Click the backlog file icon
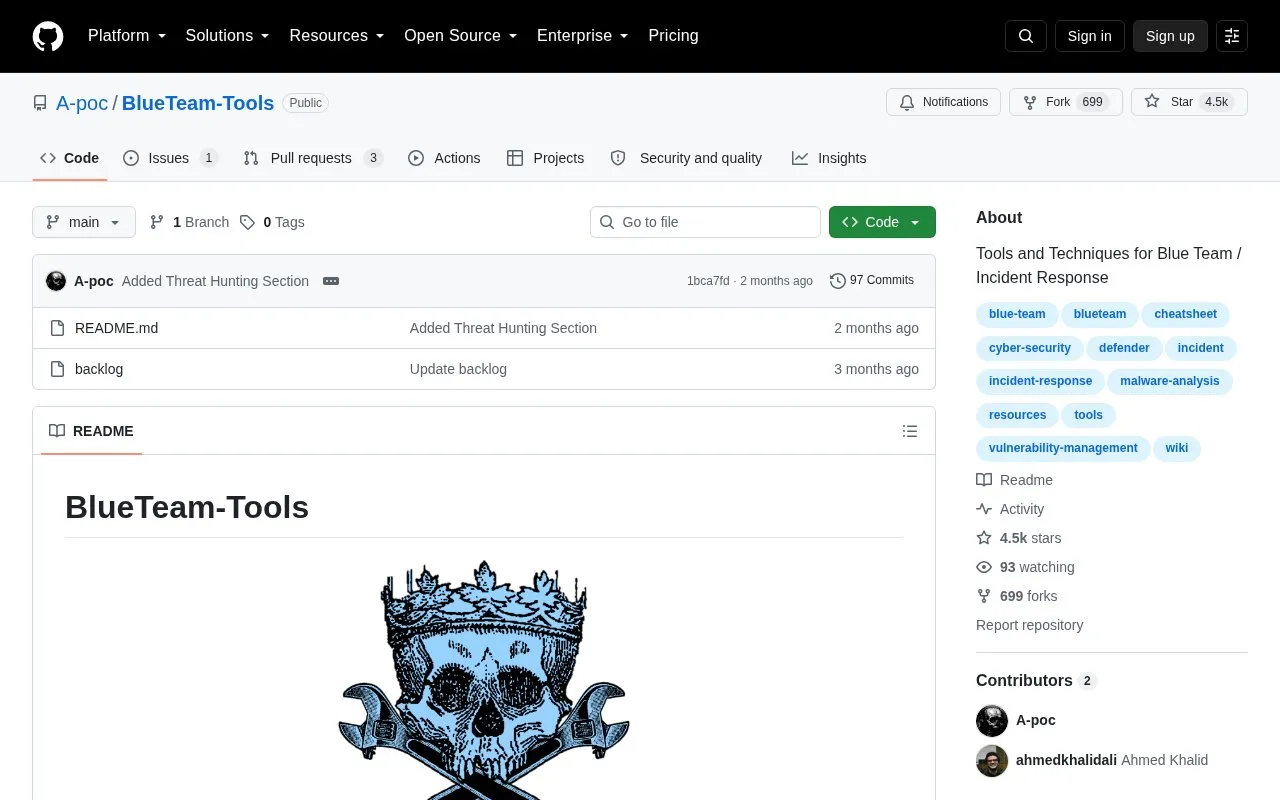The image size is (1280, 800). (x=57, y=369)
